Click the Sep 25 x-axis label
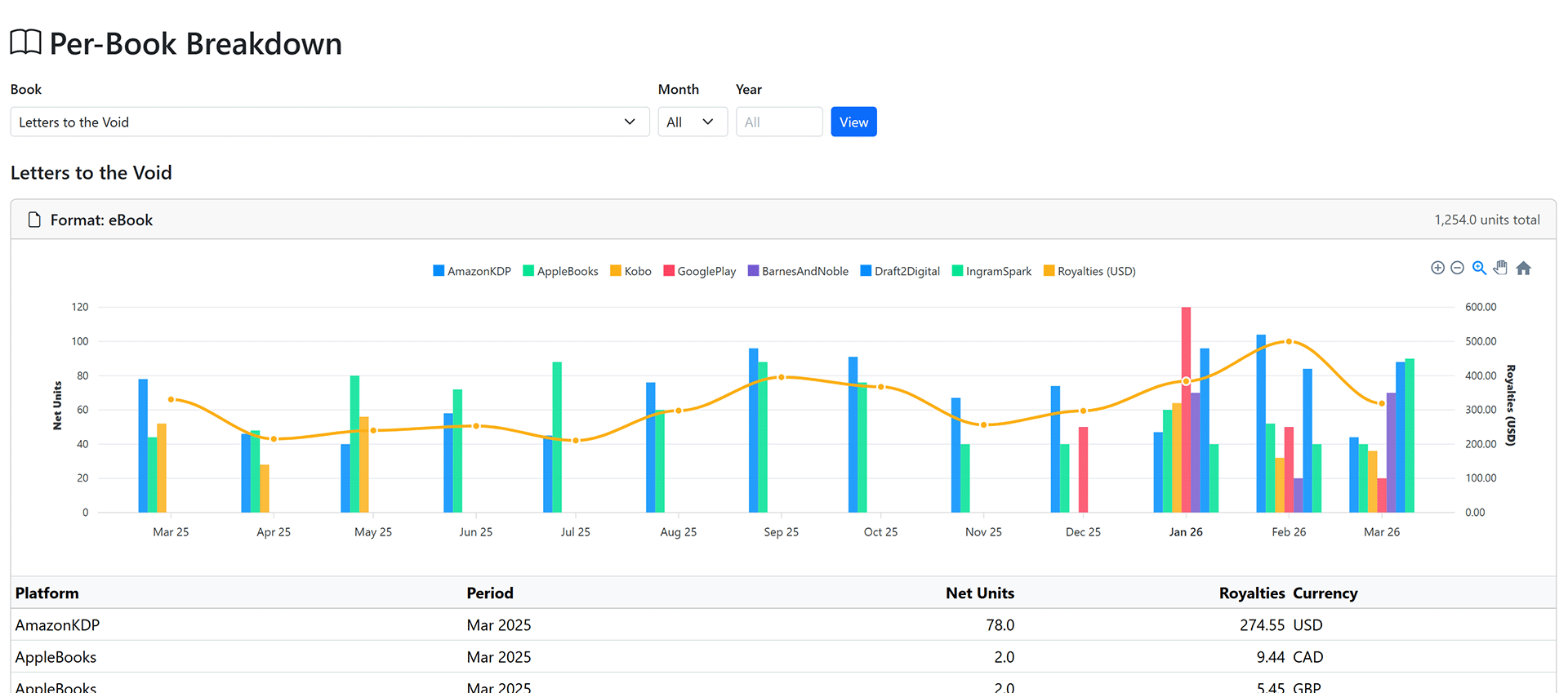Image resolution: width=1568 pixels, height=693 pixels. [x=782, y=532]
